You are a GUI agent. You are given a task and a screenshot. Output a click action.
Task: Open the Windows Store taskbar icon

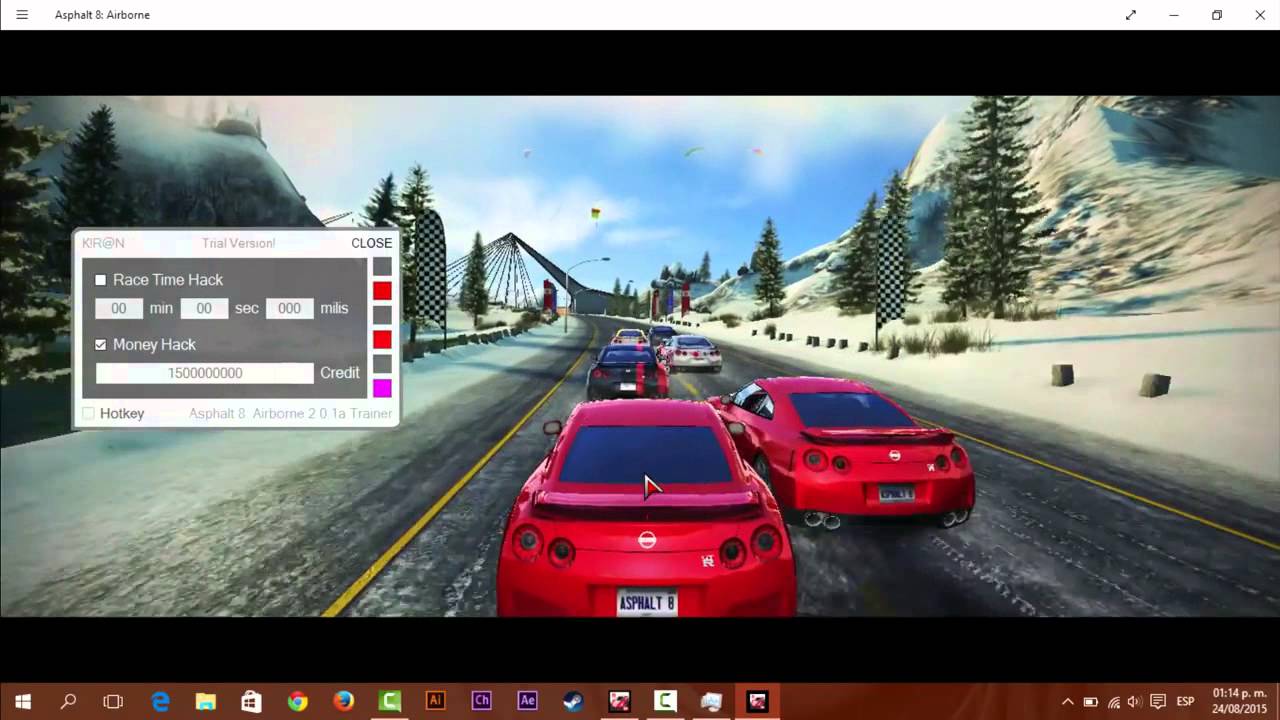pos(251,701)
